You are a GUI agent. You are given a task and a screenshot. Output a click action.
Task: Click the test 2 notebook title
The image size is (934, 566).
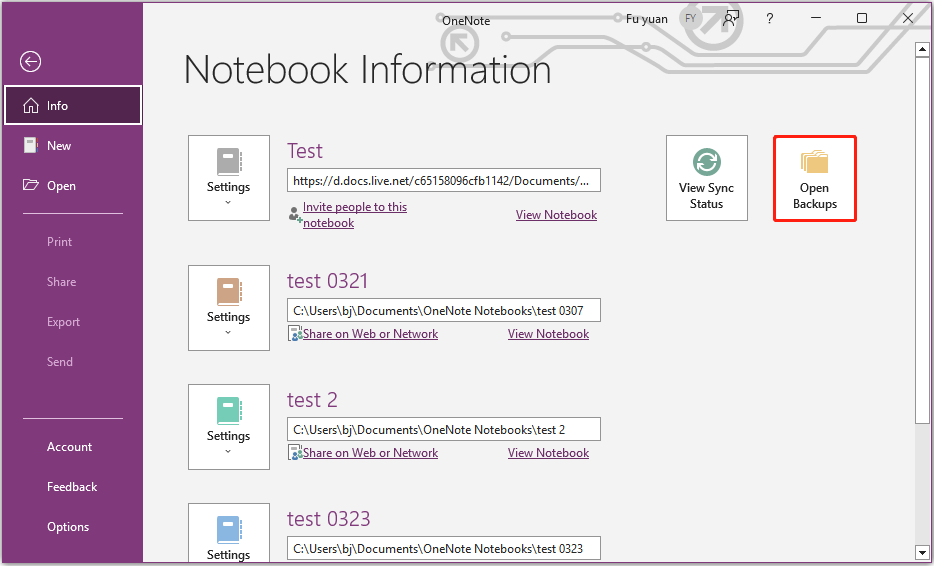pos(312,400)
